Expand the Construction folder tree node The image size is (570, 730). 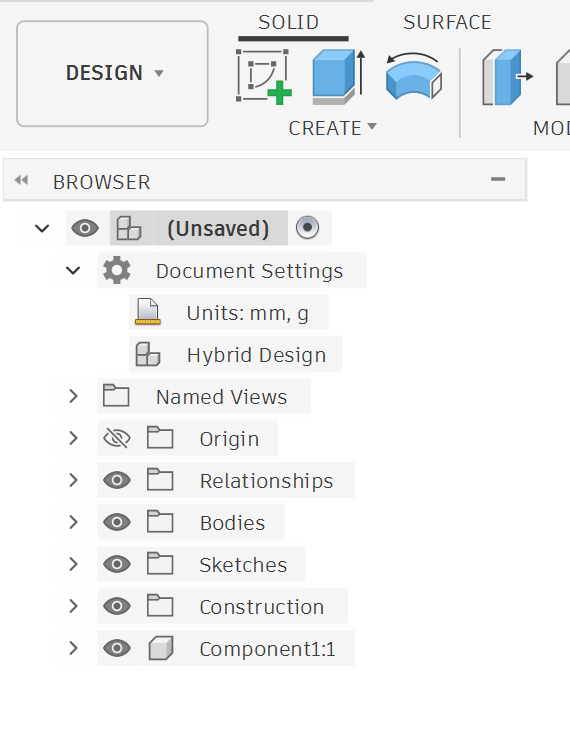tap(73, 606)
